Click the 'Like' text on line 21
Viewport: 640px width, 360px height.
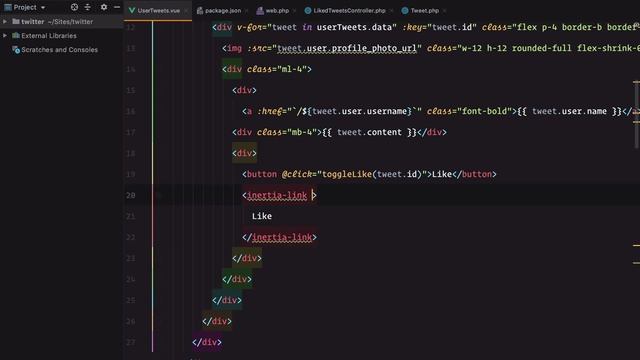(x=262, y=216)
